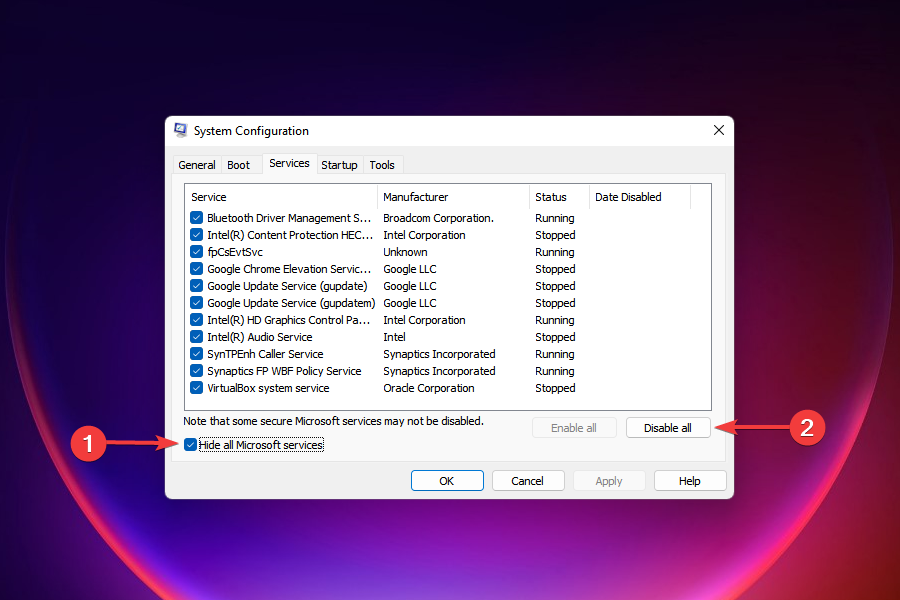Viewport: 900px width, 600px height.
Task: Toggle the SynTPEnh Caller Service checkbox
Action: (196, 353)
